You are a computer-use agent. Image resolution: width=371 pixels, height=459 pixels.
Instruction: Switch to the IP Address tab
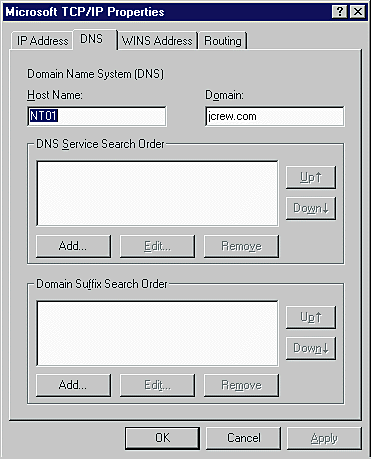tap(42, 41)
